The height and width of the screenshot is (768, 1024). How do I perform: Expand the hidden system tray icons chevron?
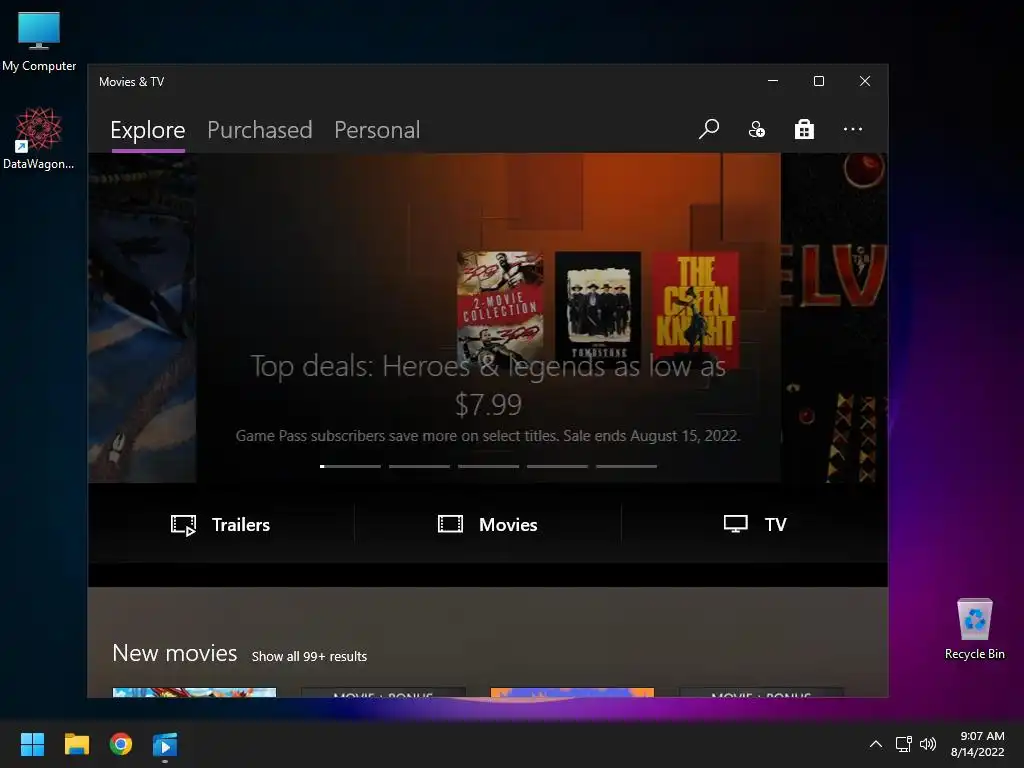(876, 744)
